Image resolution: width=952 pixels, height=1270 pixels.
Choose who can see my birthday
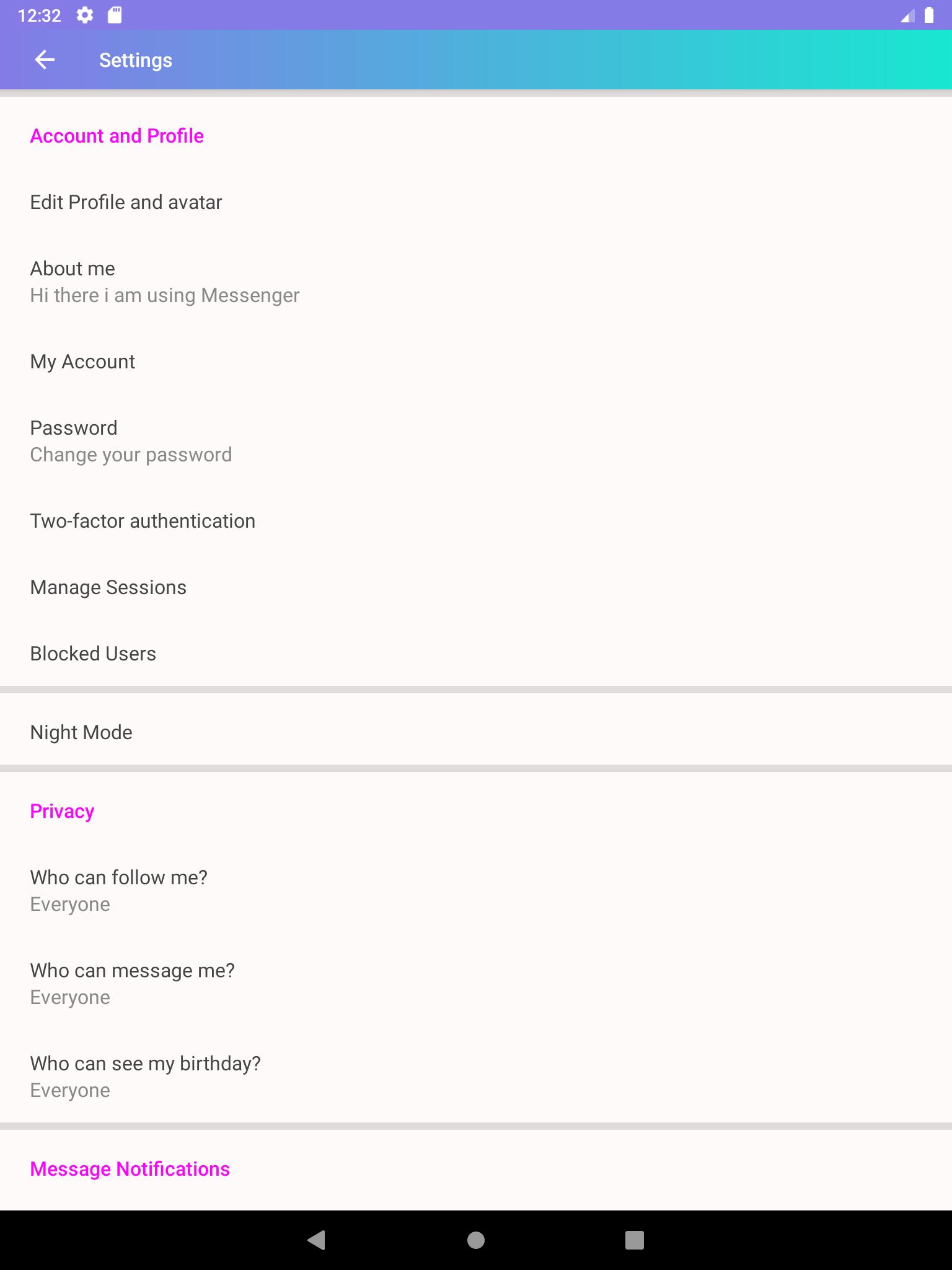(145, 1077)
